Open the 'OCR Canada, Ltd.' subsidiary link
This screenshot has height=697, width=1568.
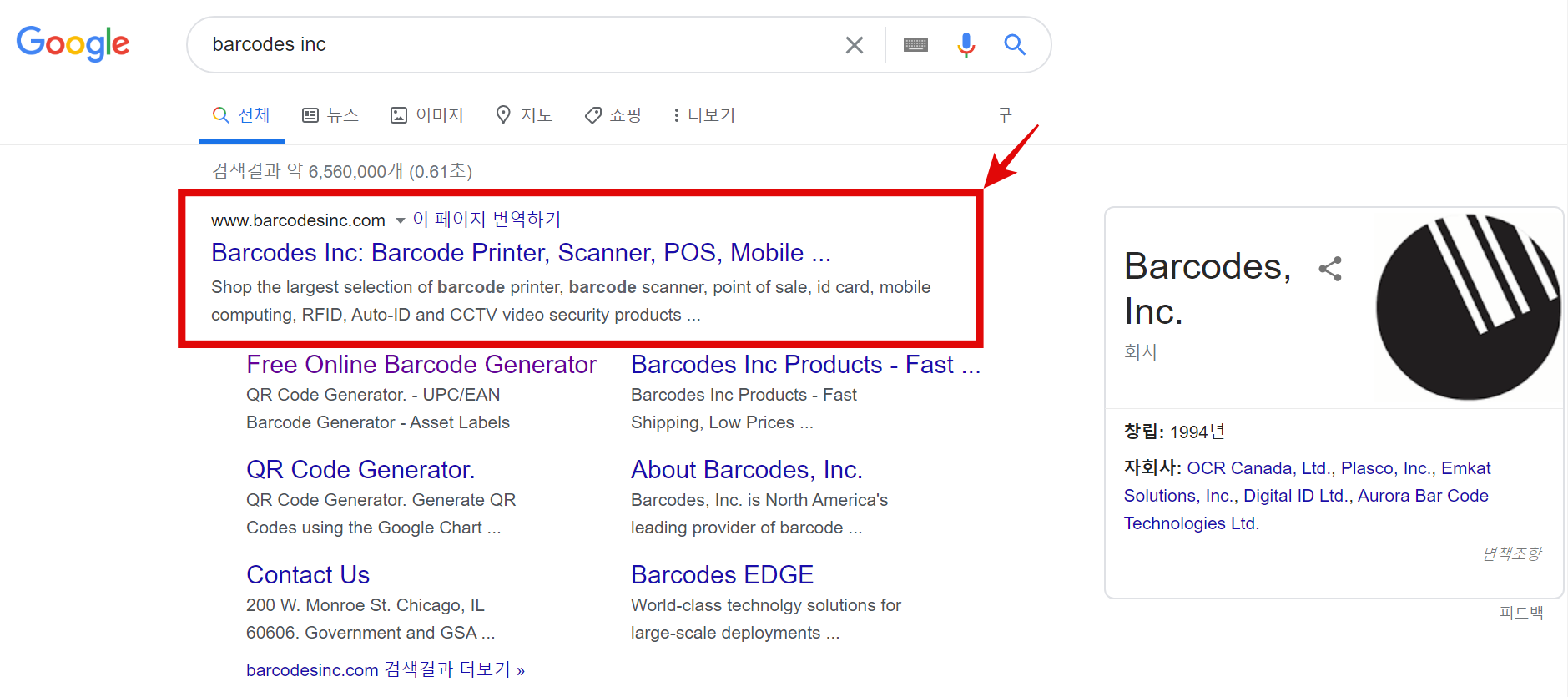click(1260, 468)
